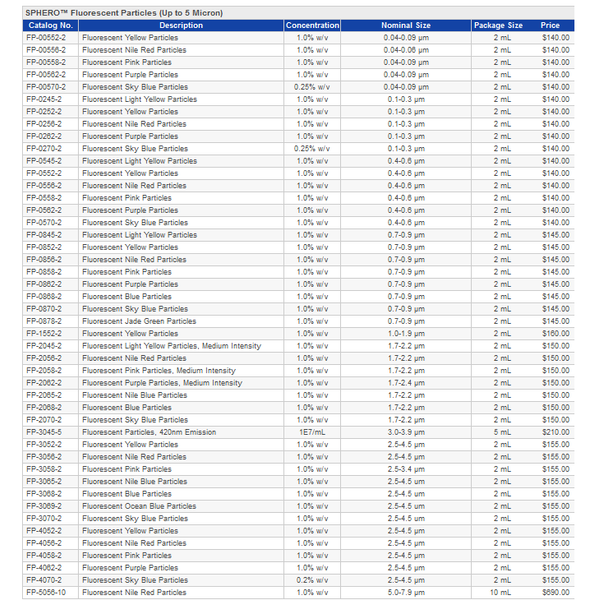The width and height of the screenshot is (600, 600).
Task: Click the 5.0-7.9 µm nominal size
Action: click(406, 592)
